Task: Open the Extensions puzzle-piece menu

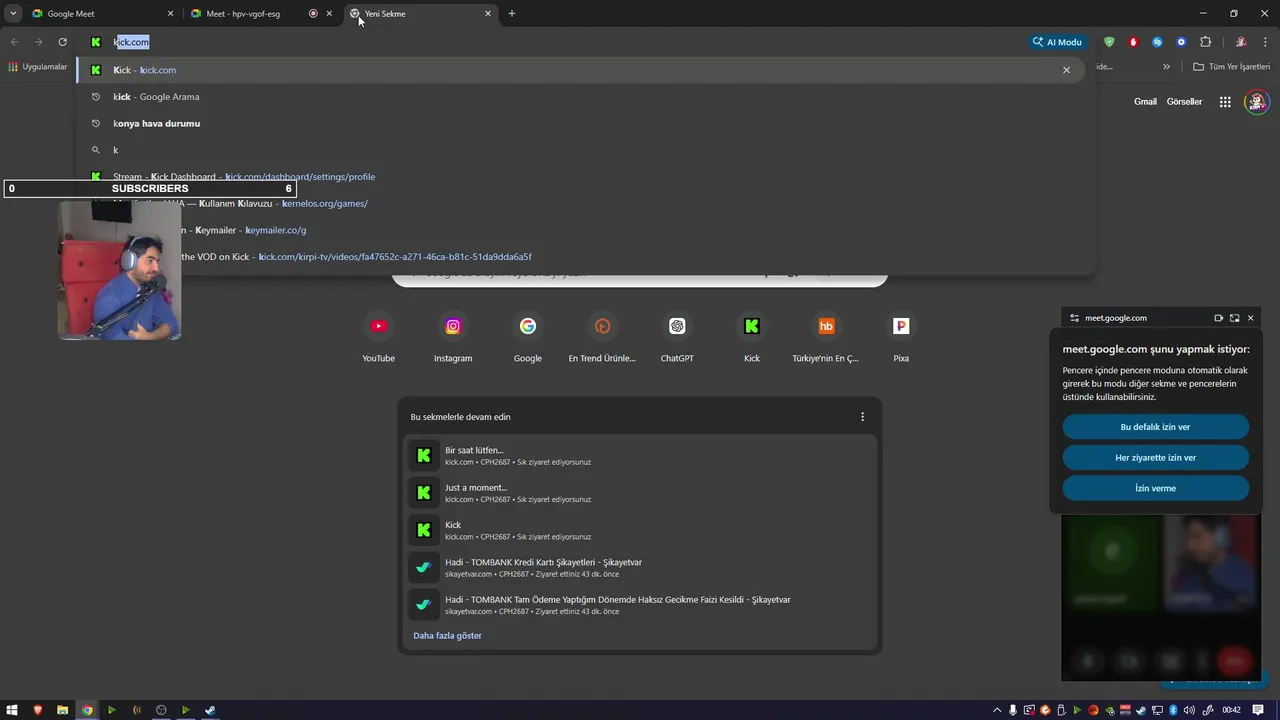Action: 1205,42
